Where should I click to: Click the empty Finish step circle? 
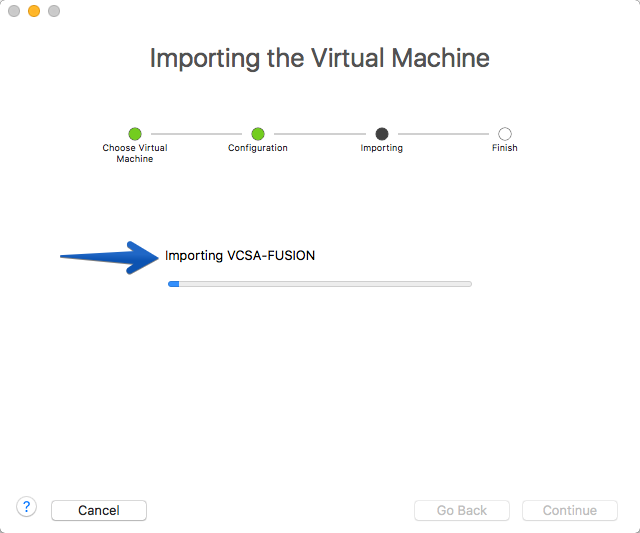(x=505, y=134)
